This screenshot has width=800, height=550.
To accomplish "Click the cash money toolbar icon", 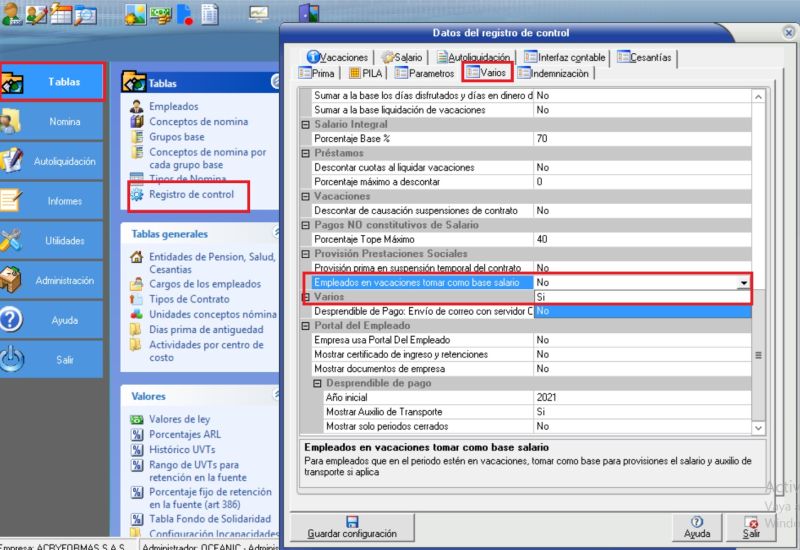I will pos(160,14).
